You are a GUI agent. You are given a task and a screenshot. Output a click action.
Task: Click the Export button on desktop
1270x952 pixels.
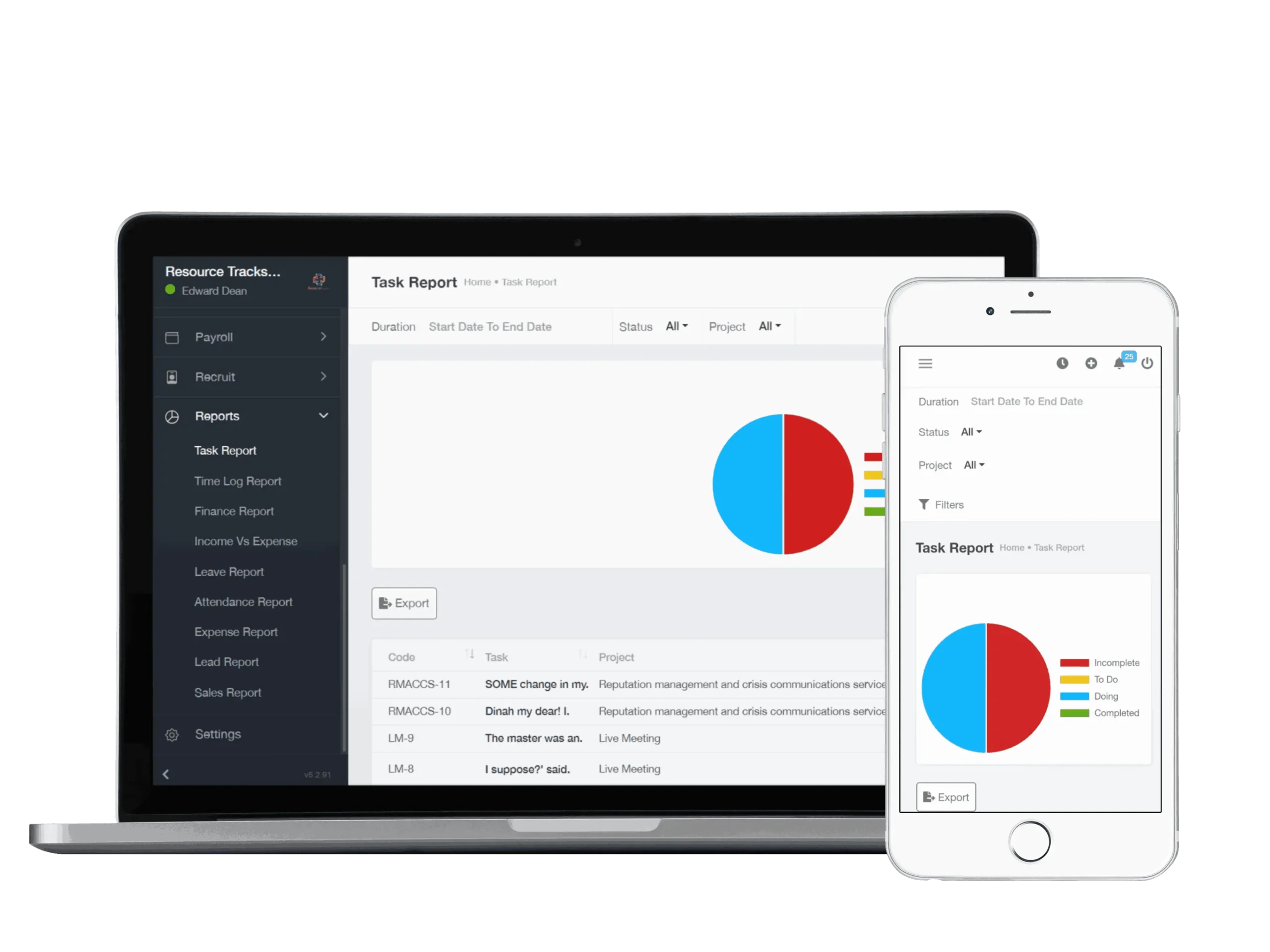tap(404, 603)
